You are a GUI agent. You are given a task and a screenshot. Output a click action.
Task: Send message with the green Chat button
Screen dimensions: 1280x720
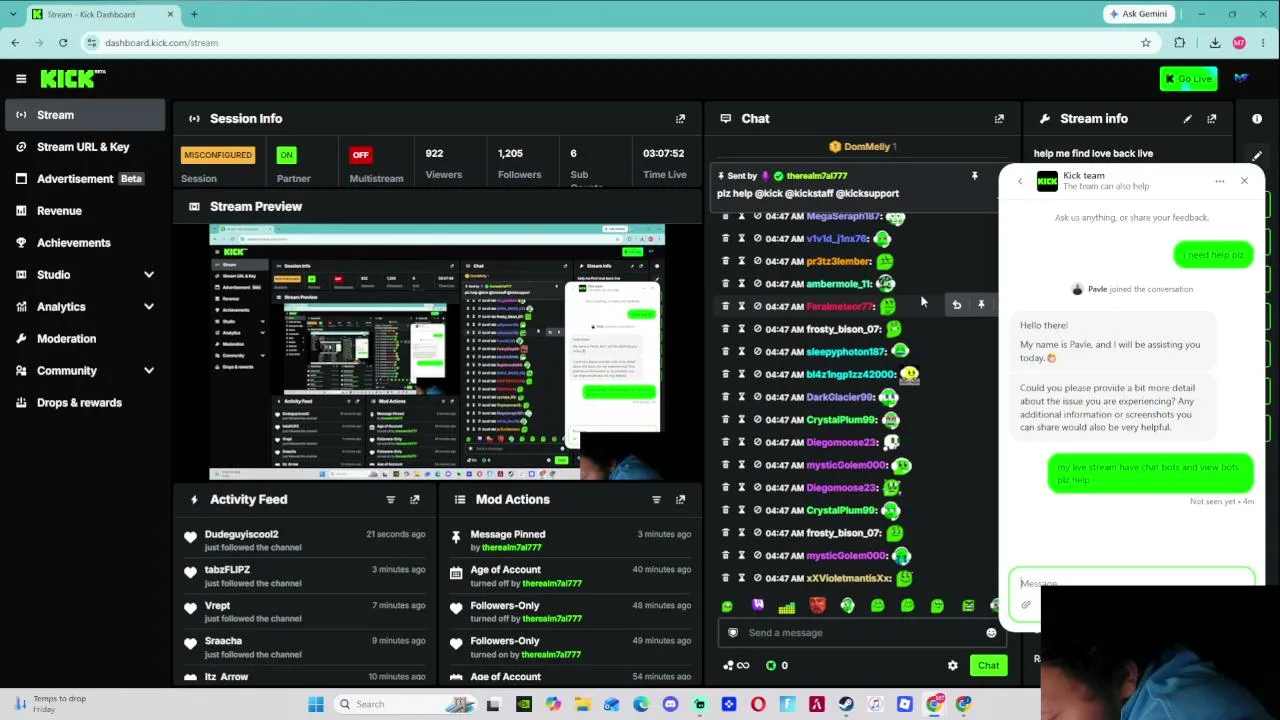tap(988, 666)
